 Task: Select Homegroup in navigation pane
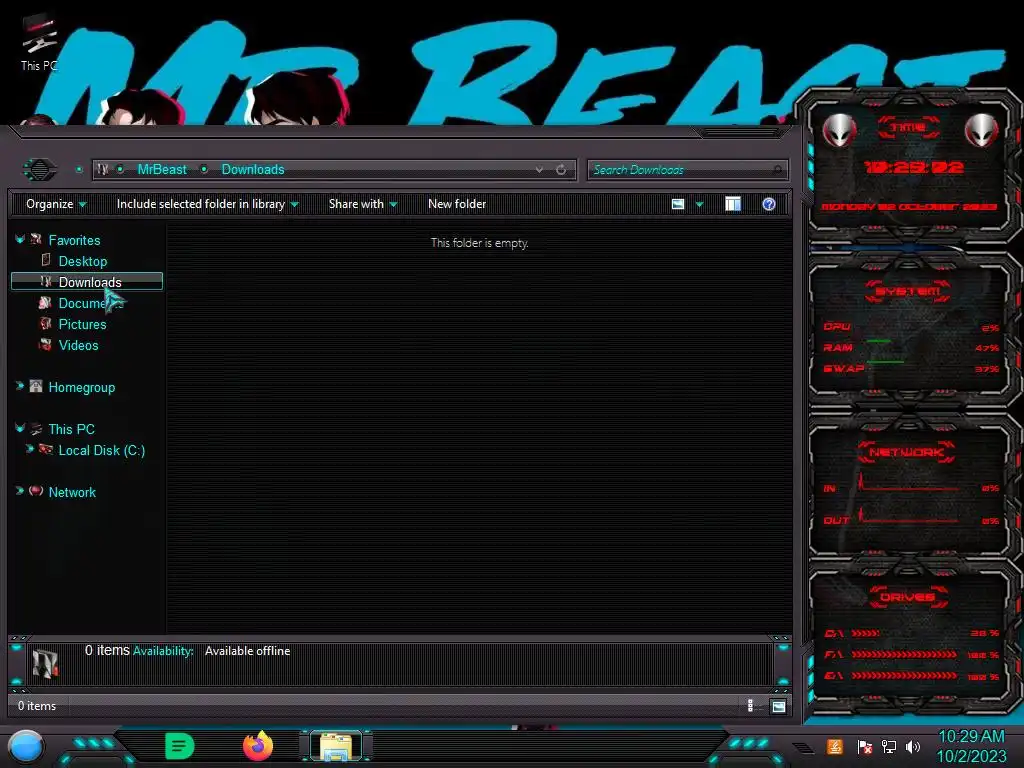[x=82, y=387]
